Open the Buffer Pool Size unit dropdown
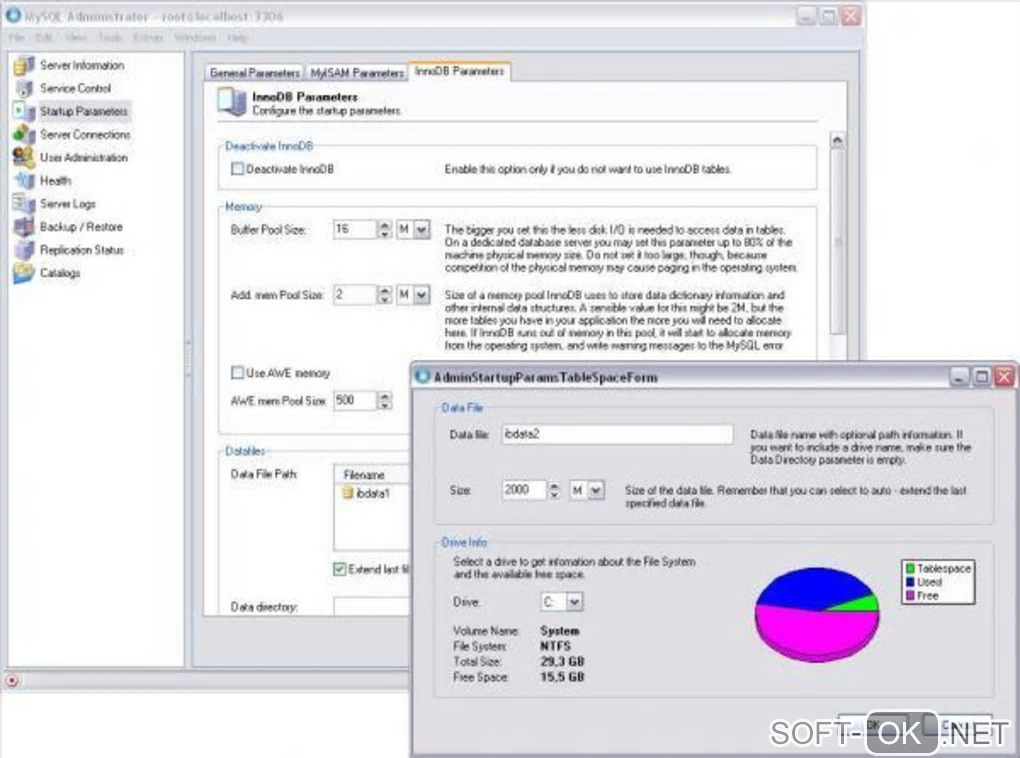Image resolution: width=1020 pixels, height=758 pixels. pos(422,230)
